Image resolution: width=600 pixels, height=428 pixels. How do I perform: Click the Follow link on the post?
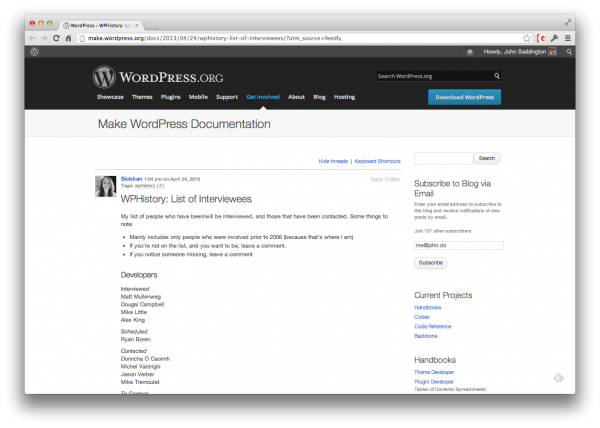[393, 179]
